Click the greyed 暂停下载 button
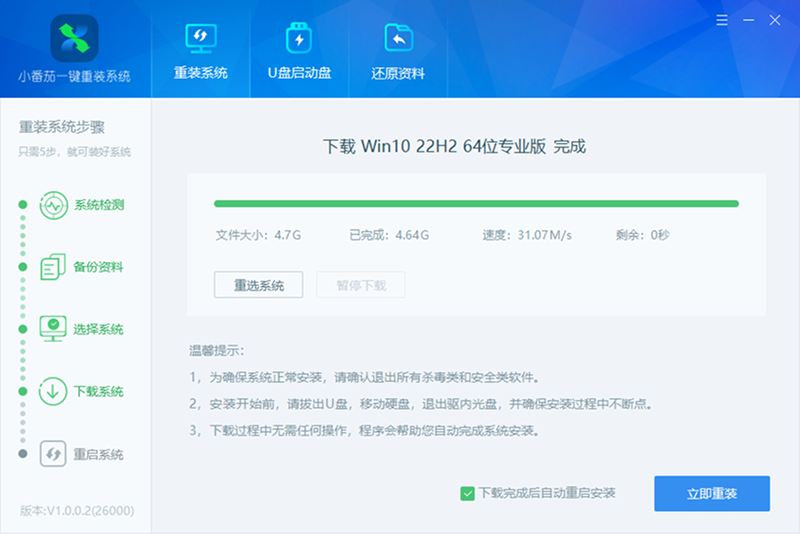Screen dimensions: 800x534 coord(361,285)
